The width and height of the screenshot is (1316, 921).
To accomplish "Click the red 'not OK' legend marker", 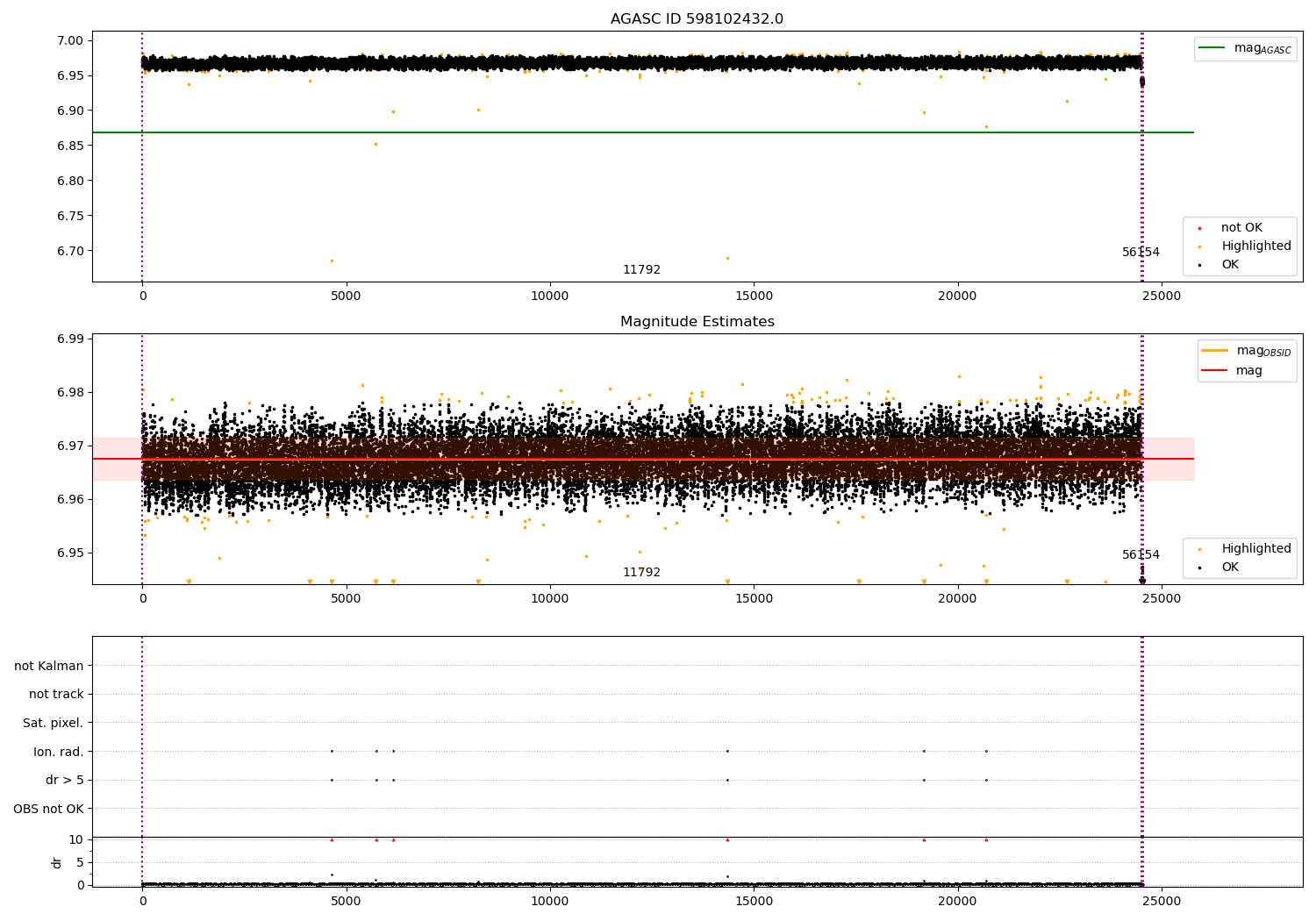I will (1199, 228).
